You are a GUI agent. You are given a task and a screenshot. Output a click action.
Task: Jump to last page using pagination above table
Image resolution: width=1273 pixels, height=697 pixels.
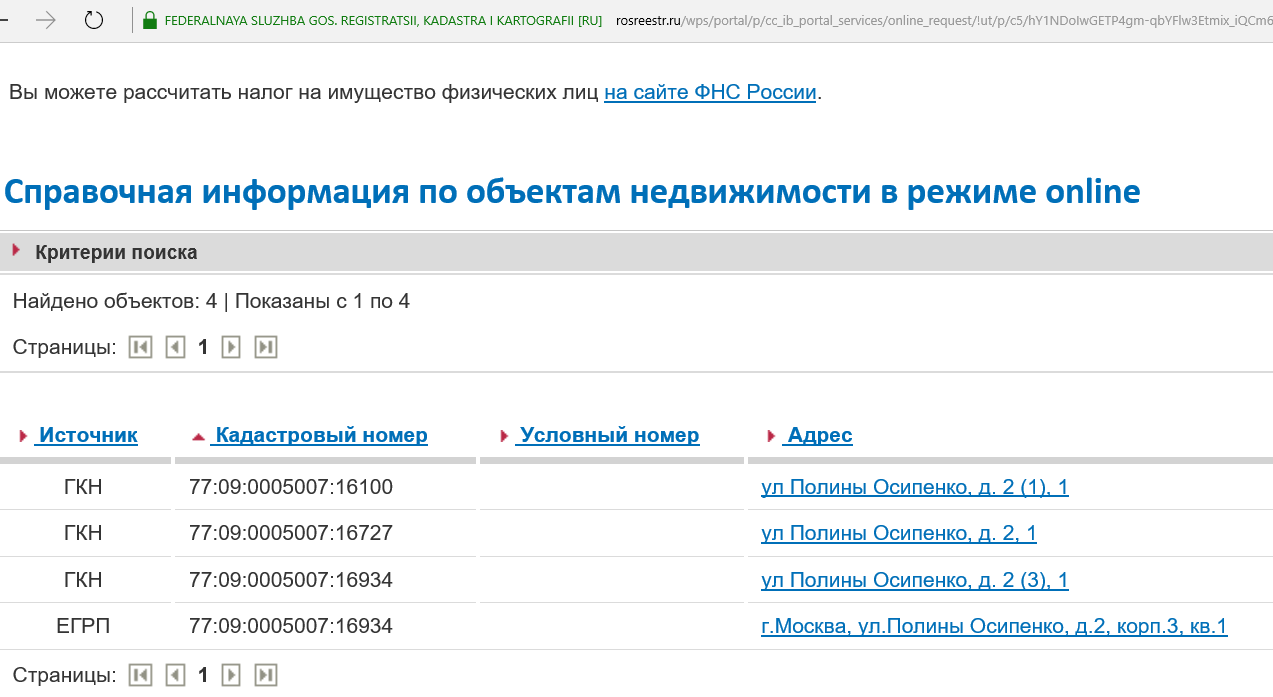[x=266, y=347]
